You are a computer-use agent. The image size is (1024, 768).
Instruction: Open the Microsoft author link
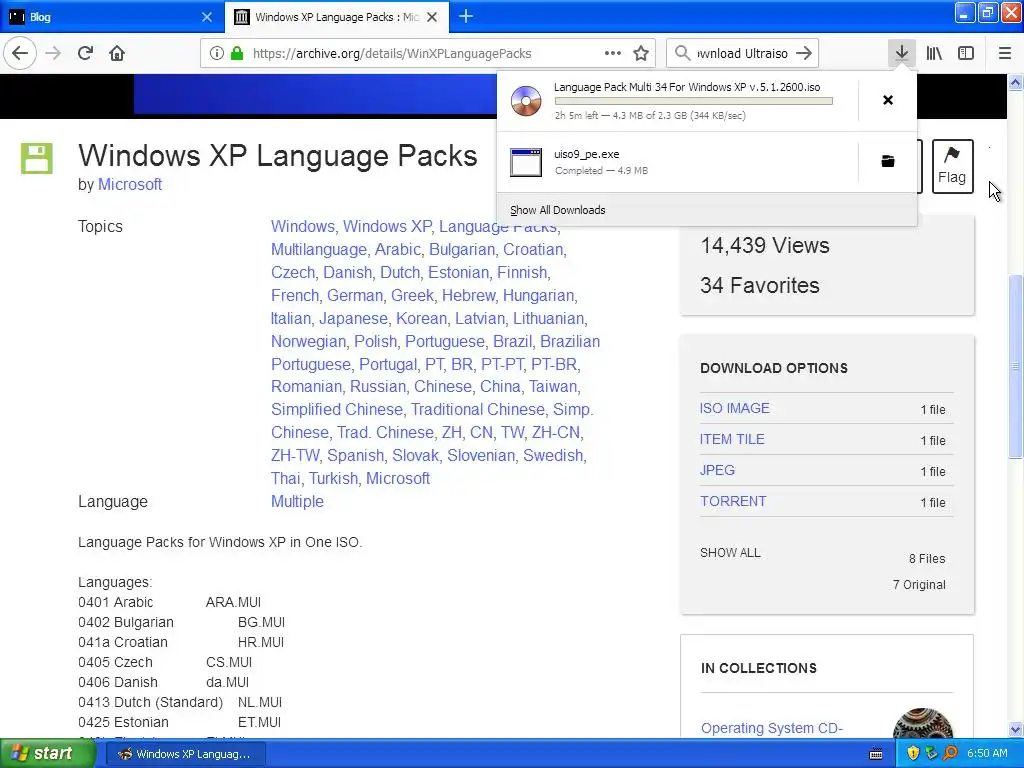pos(130,185)
